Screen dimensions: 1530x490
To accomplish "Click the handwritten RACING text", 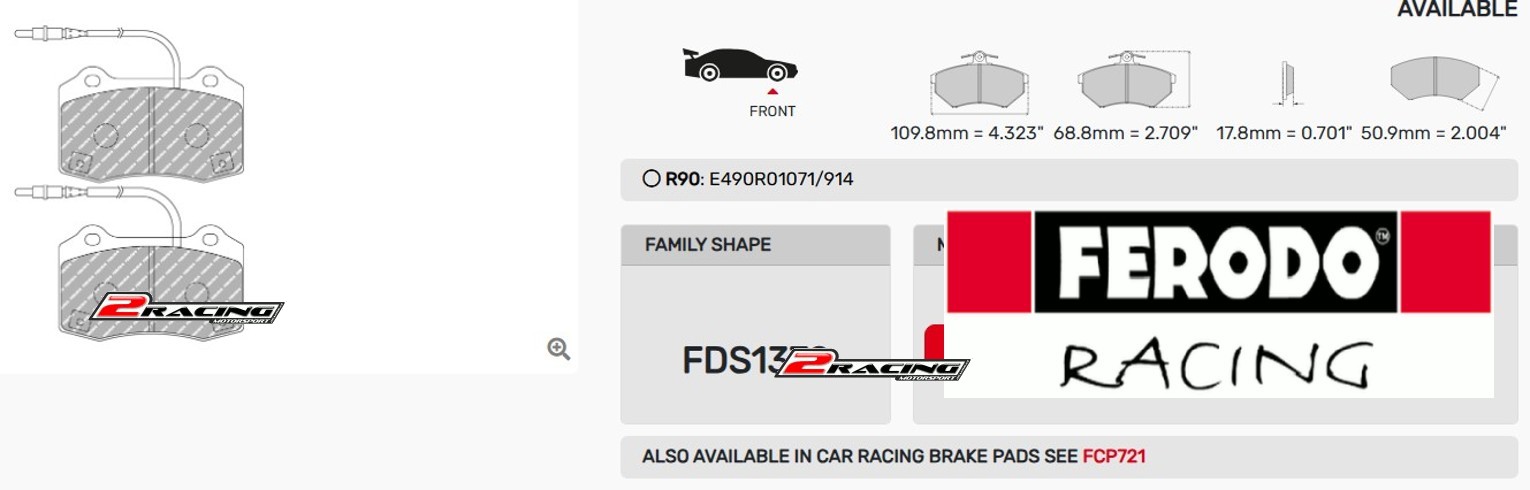I will point(1216,365).
